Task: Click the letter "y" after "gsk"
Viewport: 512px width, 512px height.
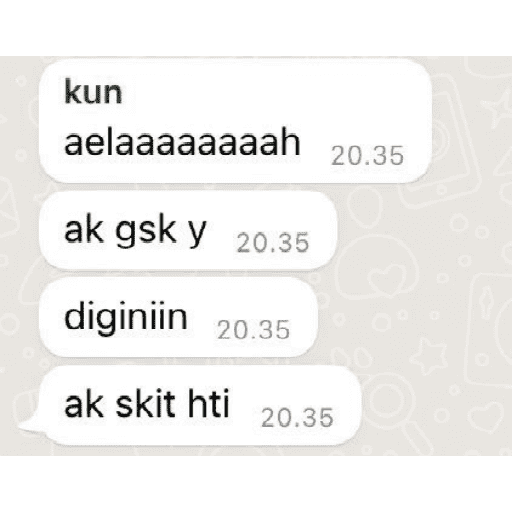Action: (x=197, y=234)
